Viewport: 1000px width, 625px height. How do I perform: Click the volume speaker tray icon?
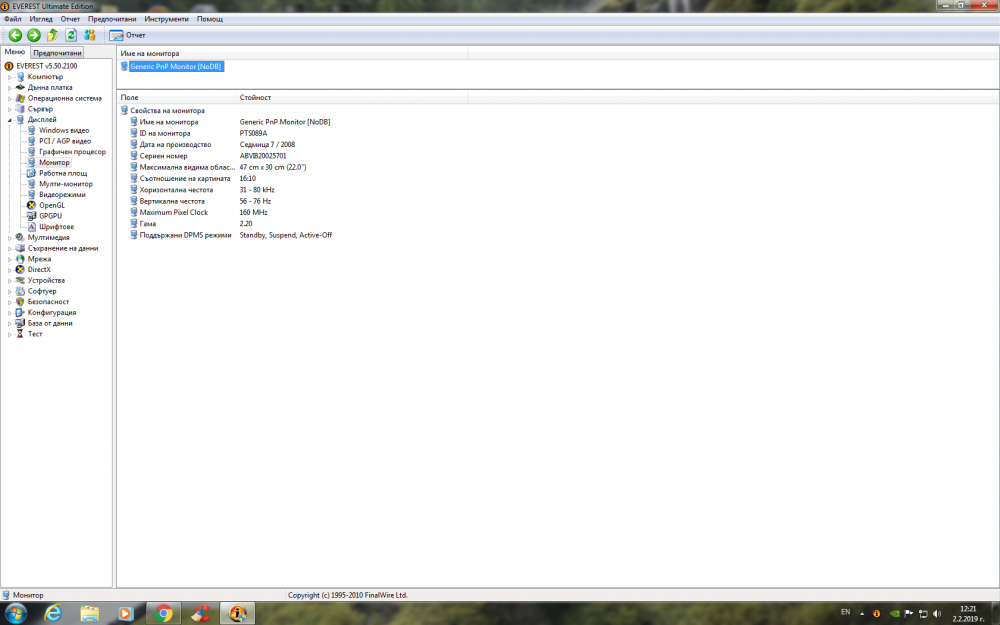(937, 614)
